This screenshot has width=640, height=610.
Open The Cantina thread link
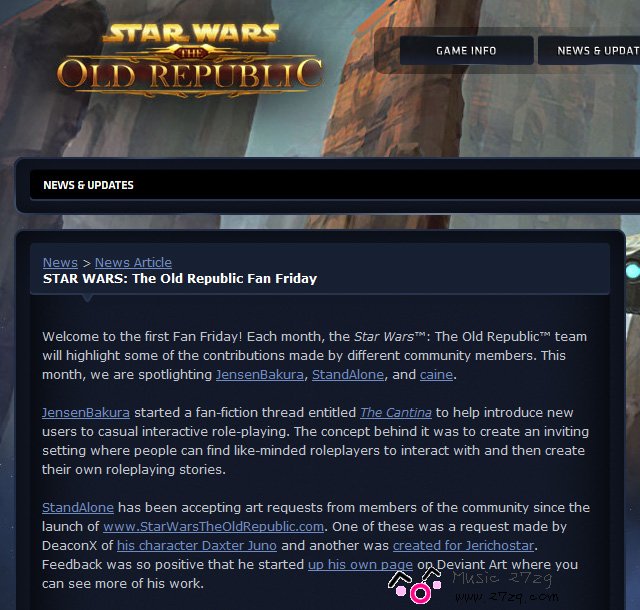[396, 412]
